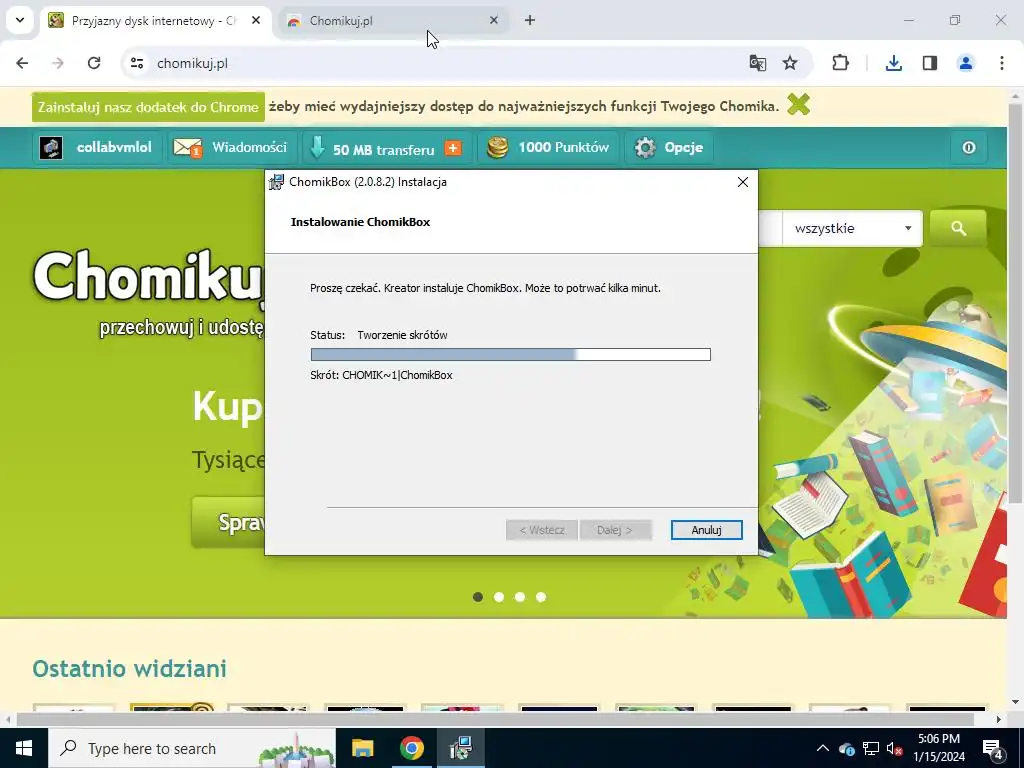Add transfer with the orange plus icon

[x=453, y=148]
